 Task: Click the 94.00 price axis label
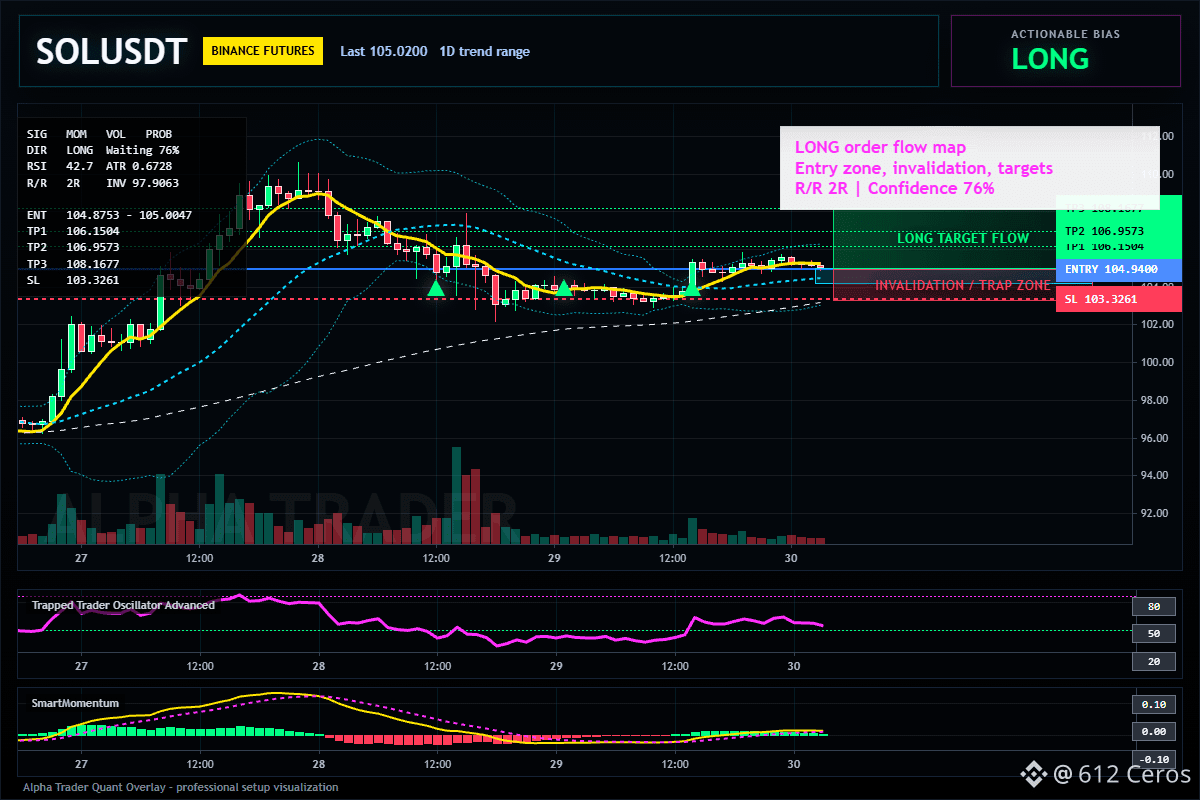pos(1155,476)
